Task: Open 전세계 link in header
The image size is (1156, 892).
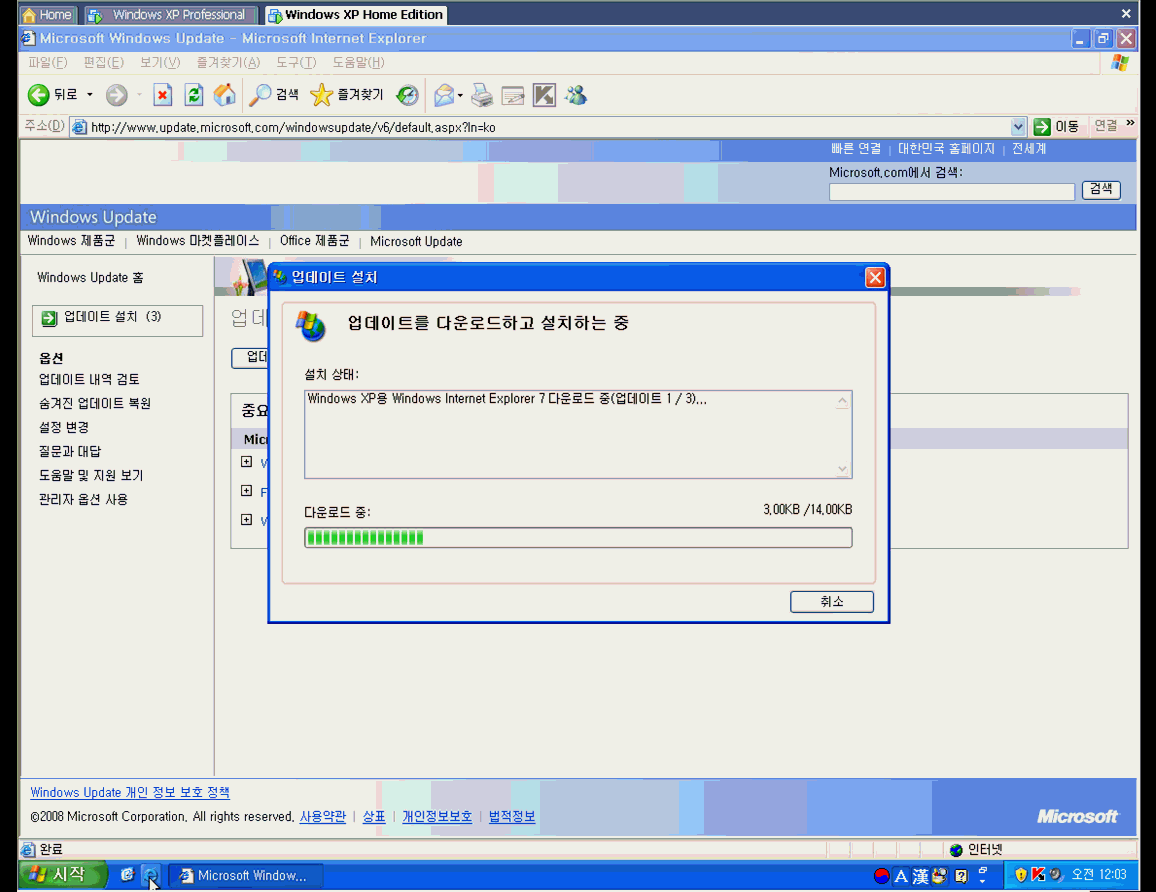Action: pos(1028,149)
